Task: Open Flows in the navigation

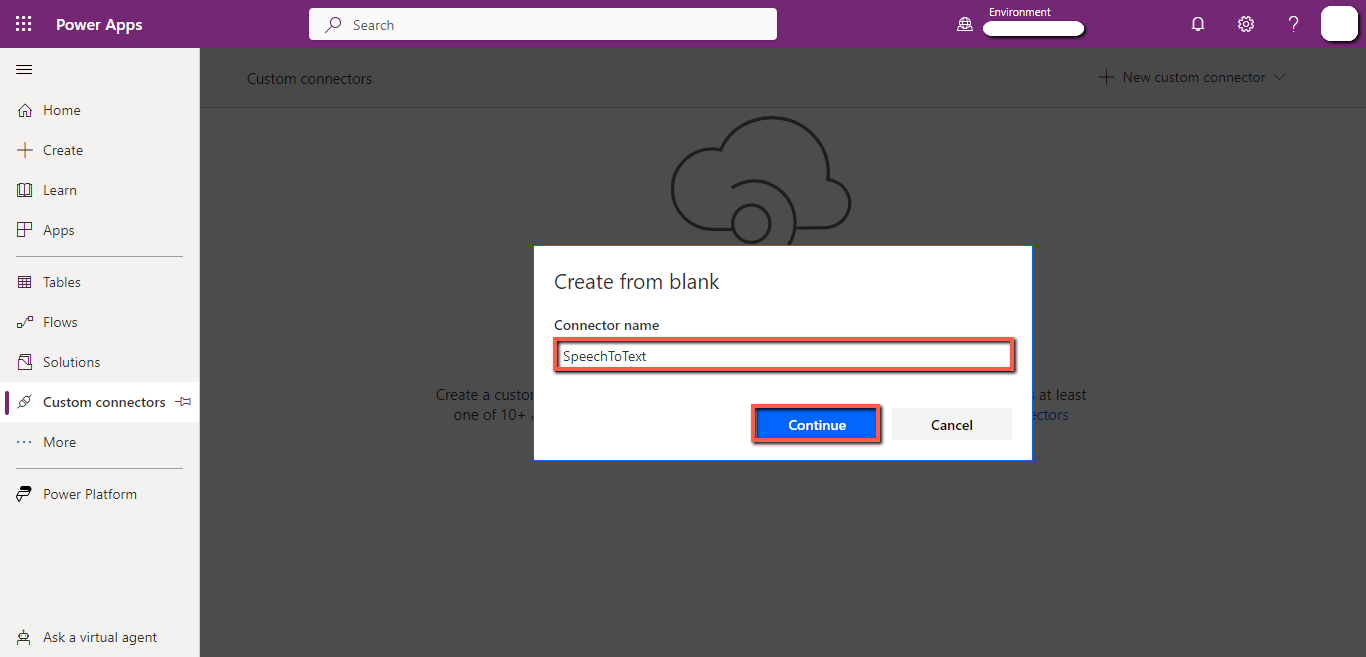Action: 60,322
